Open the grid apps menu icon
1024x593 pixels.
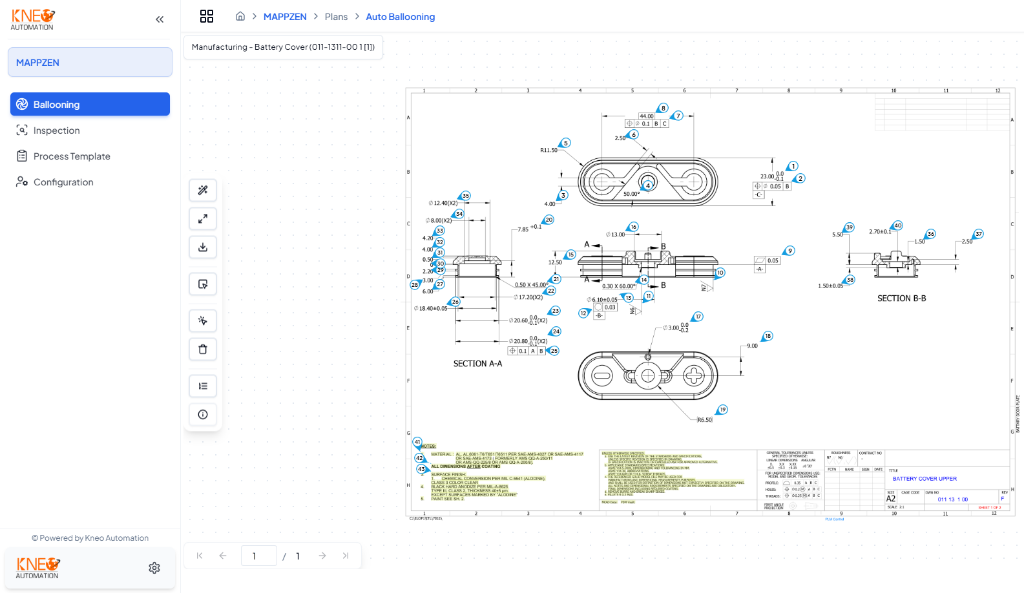coord(206,16)
